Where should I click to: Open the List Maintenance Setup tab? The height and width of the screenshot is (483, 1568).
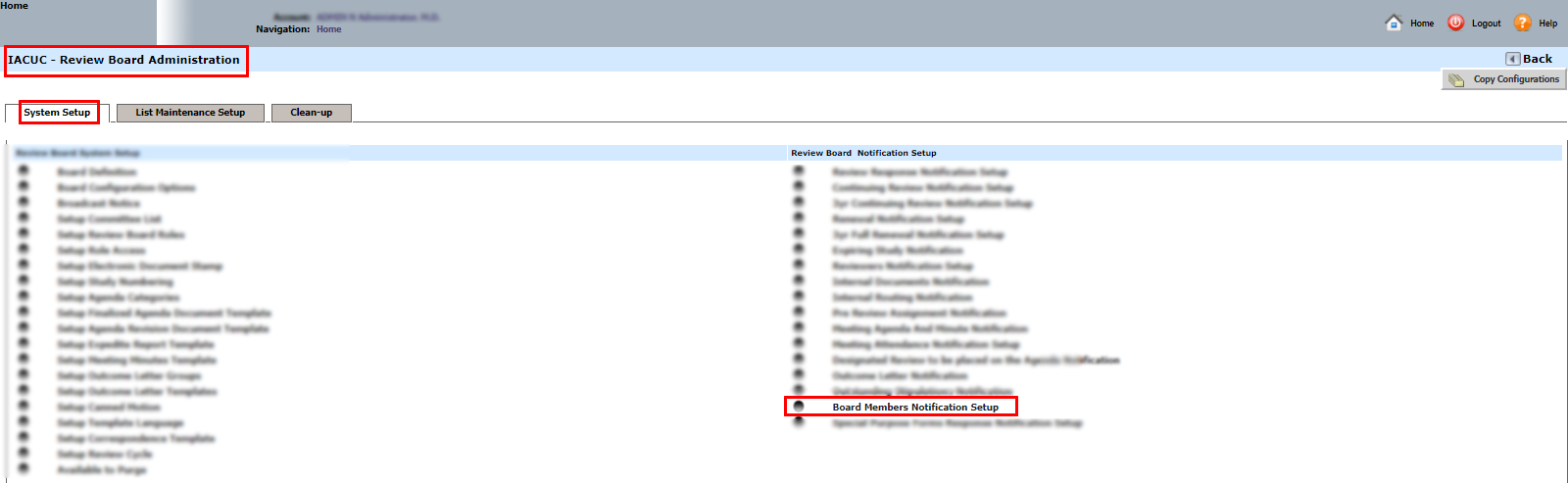pyautogui.click(x=190, y=113)
